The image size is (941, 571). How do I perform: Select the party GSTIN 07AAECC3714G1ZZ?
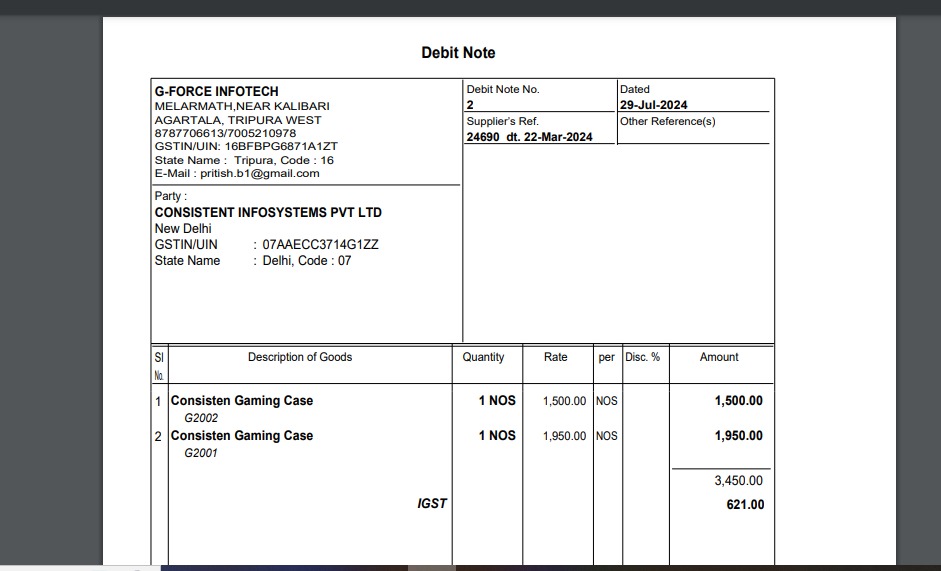(320, 244)
